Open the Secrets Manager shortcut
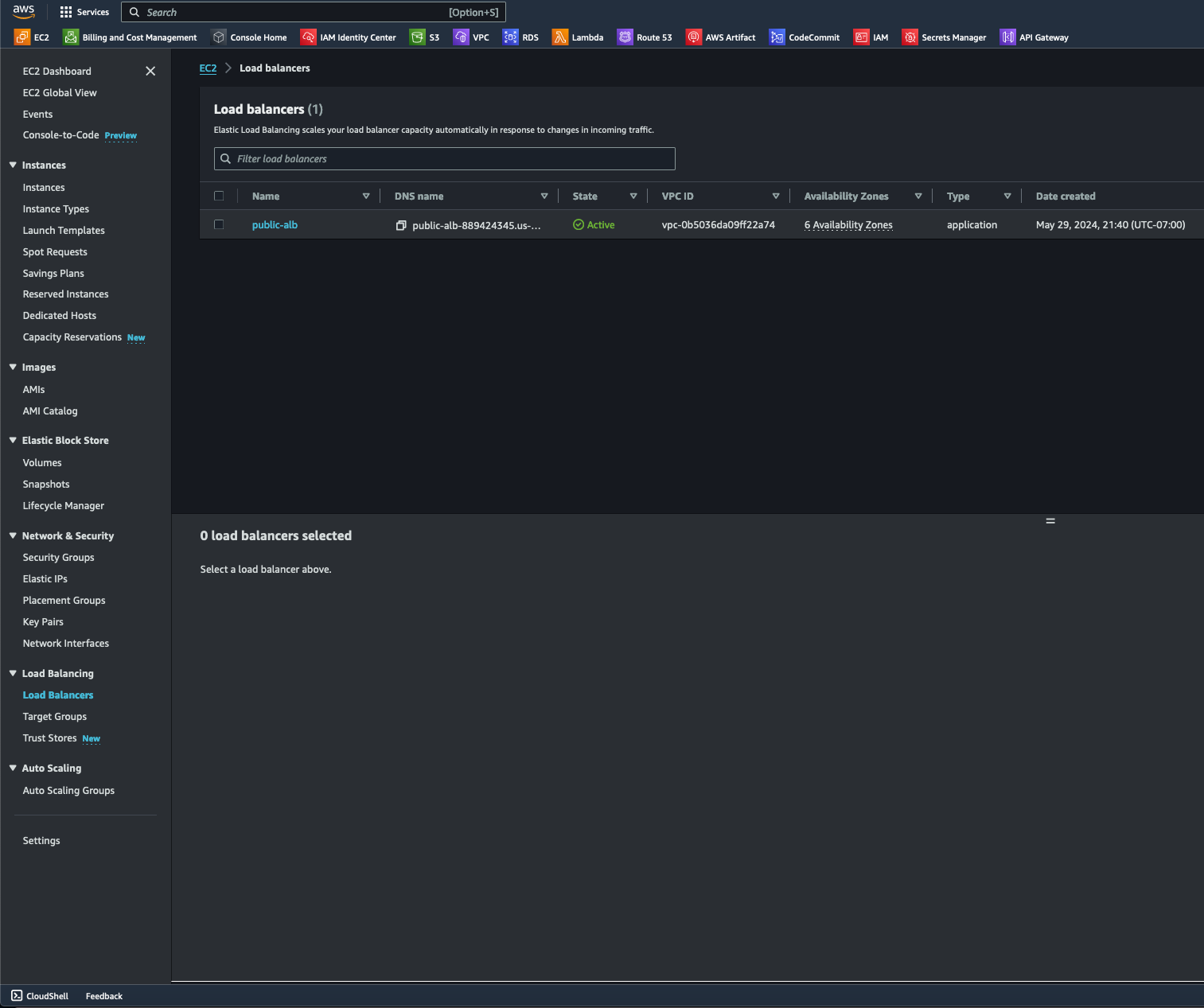The width and height of the screenshot is (1204, 1008). point(944,37)
